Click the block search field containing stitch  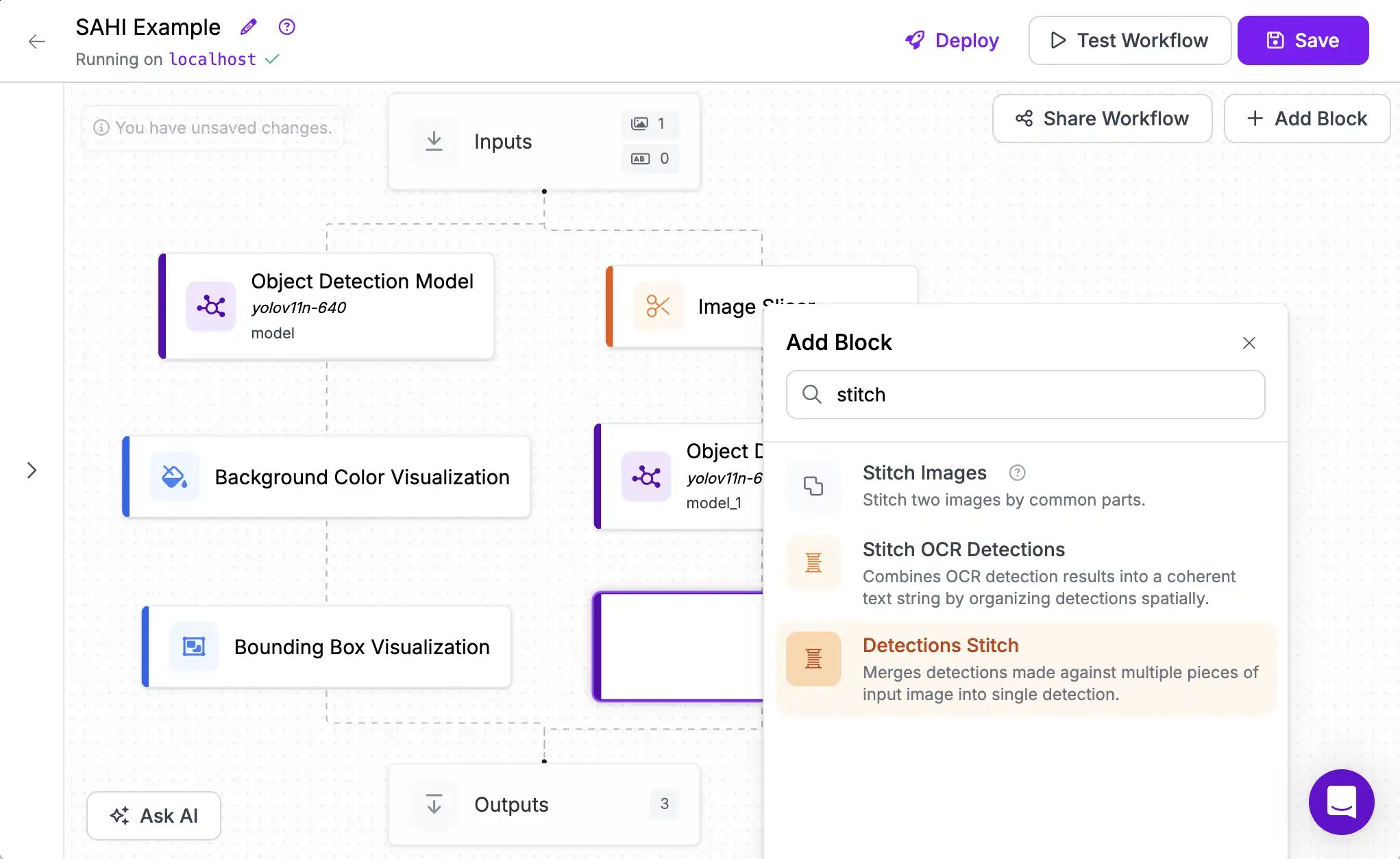[x=1025, y=395]
